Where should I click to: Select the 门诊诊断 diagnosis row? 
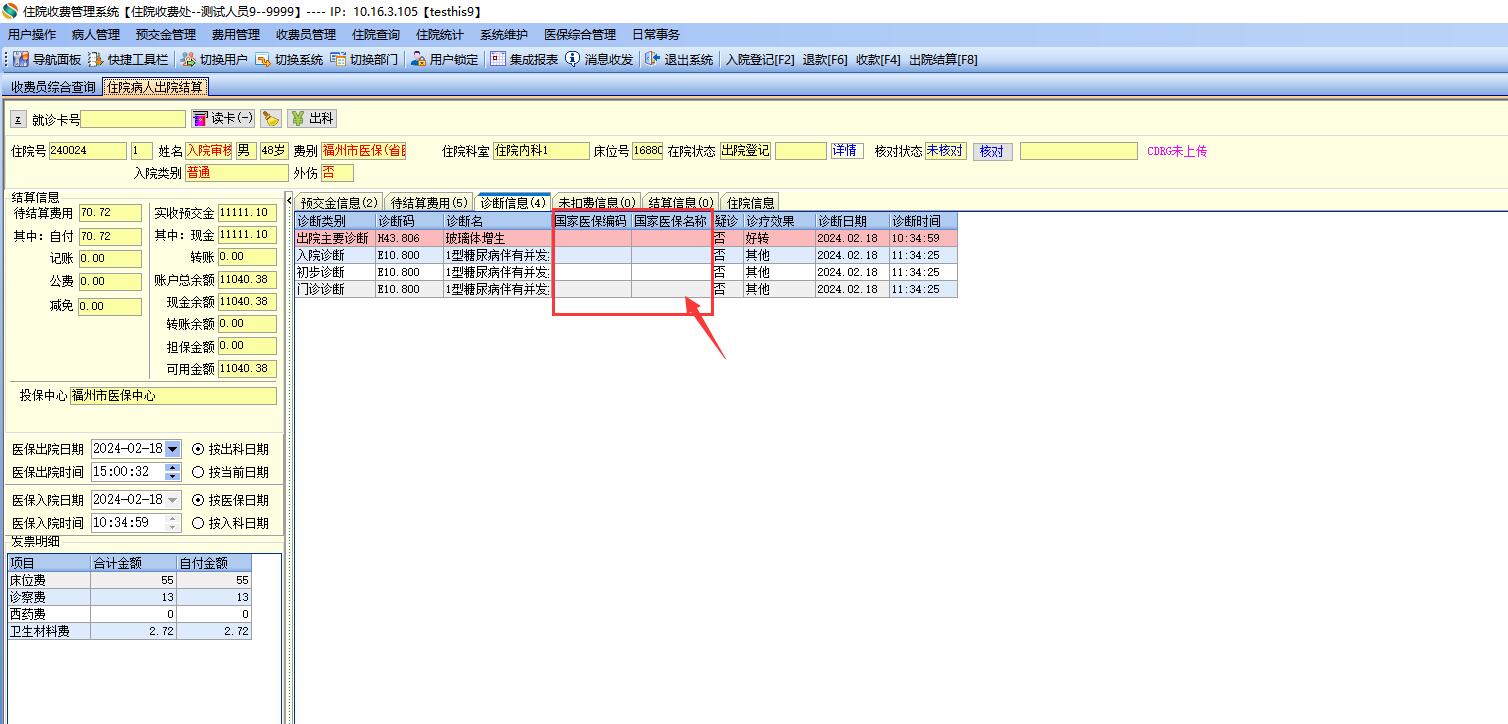coord(626,289)
